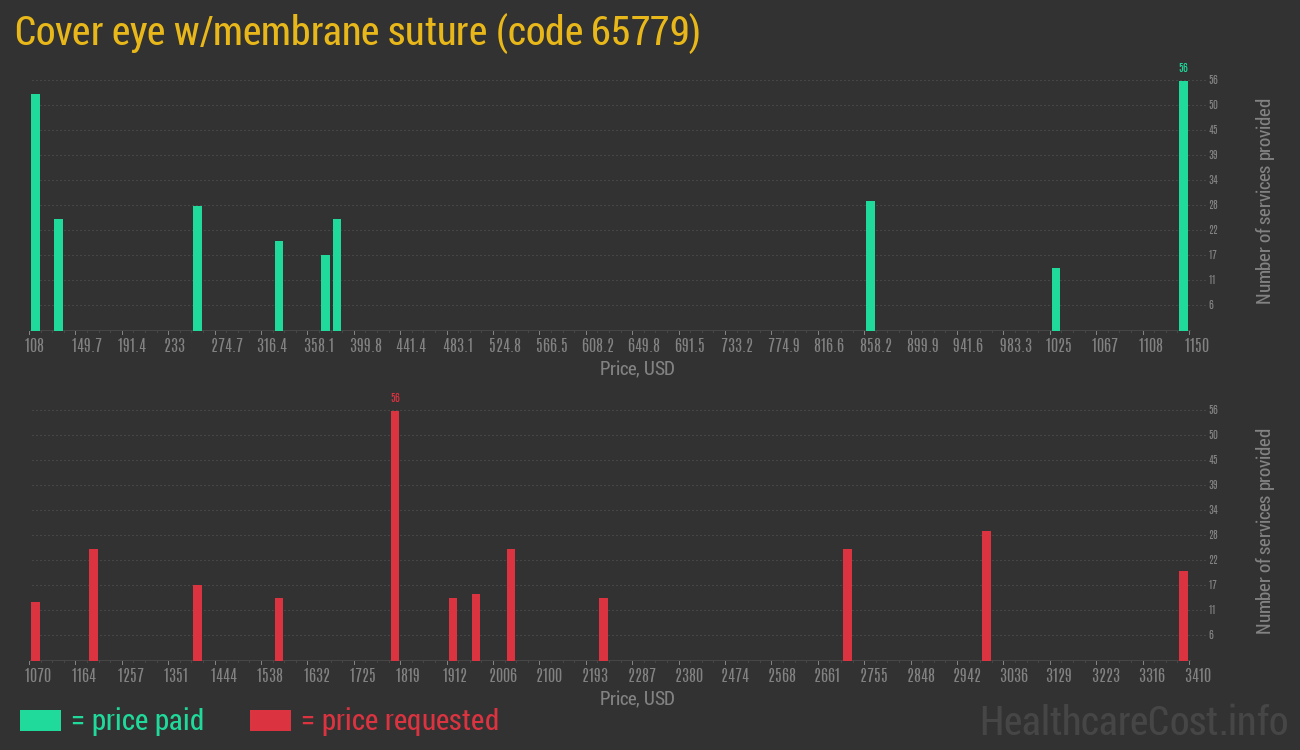Click the green bar near price 858.2
Image resolution: width=1300 pixels, height=750 pixels.
click(x=870, y=265)
